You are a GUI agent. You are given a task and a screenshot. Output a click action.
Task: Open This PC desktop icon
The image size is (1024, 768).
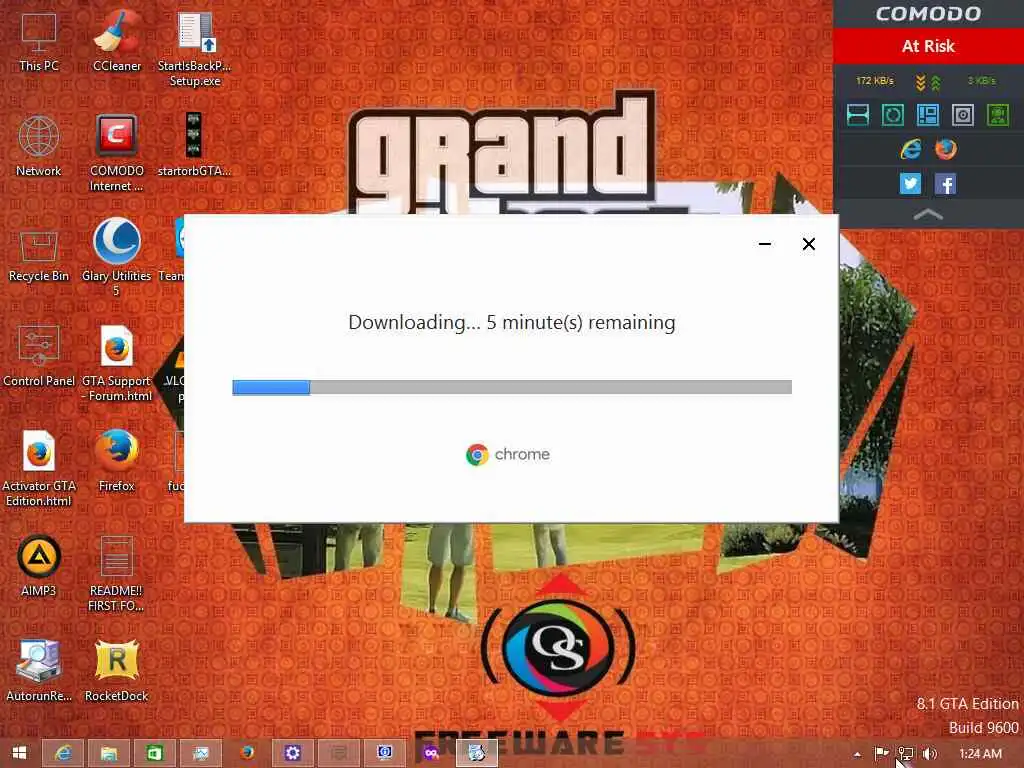click(x=39, y=40)
